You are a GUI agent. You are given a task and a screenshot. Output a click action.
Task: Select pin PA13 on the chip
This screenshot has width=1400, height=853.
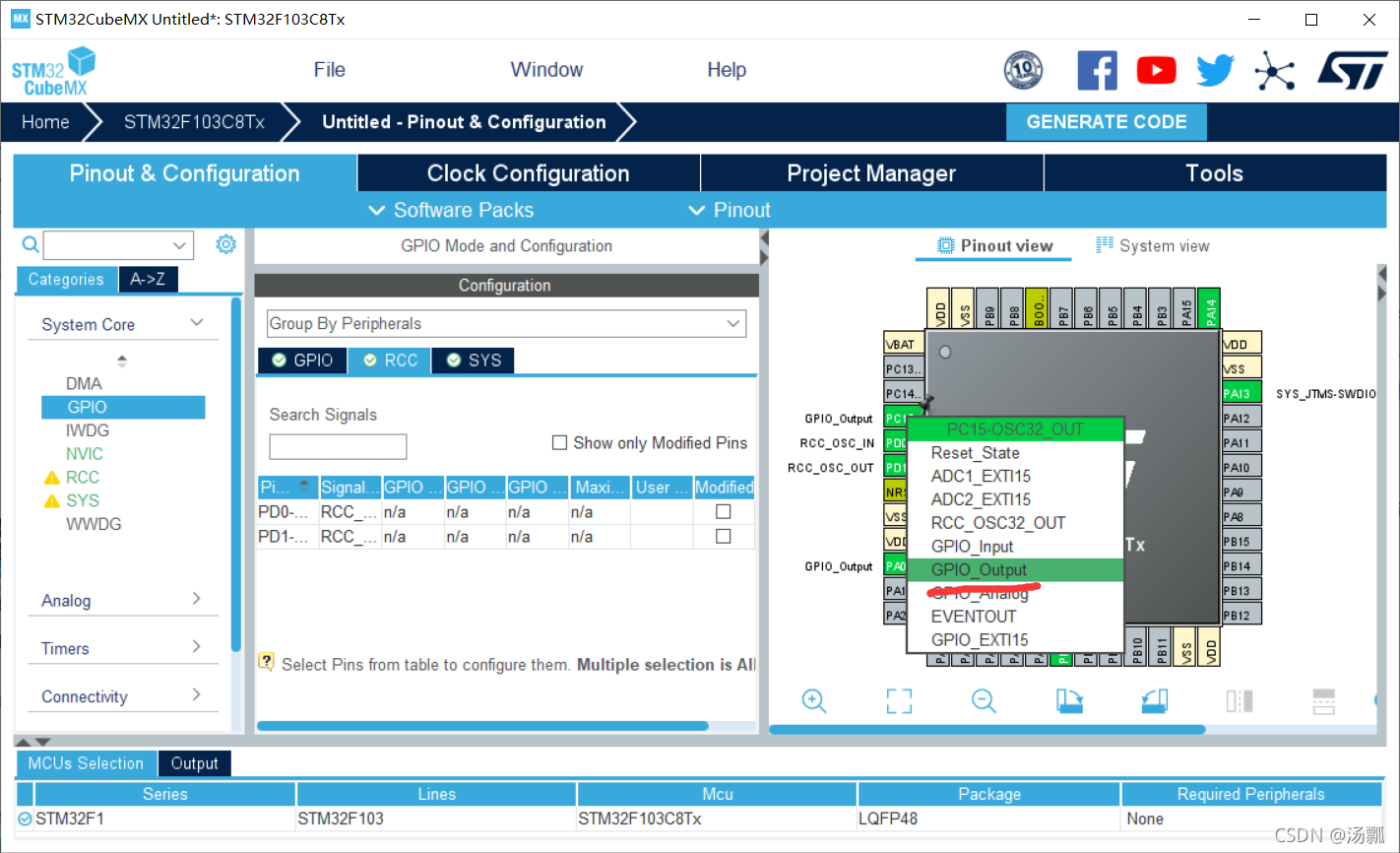[x=1241, y=393]
